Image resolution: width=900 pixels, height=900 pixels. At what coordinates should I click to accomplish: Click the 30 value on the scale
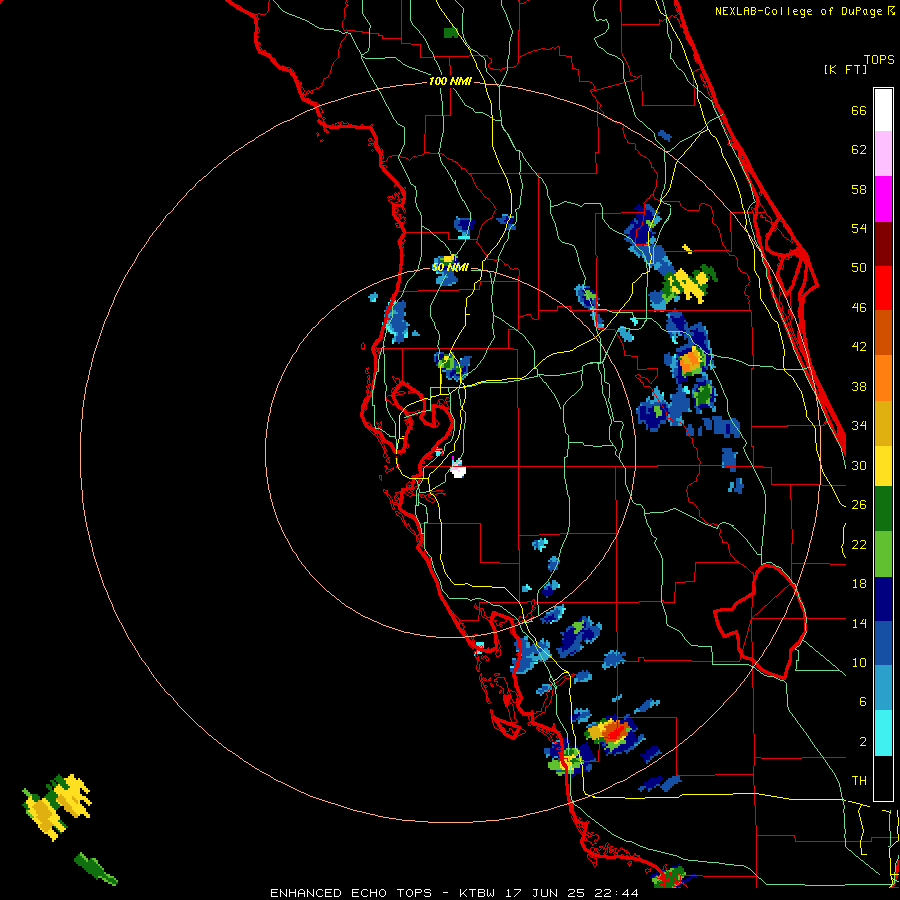[859, 466]
